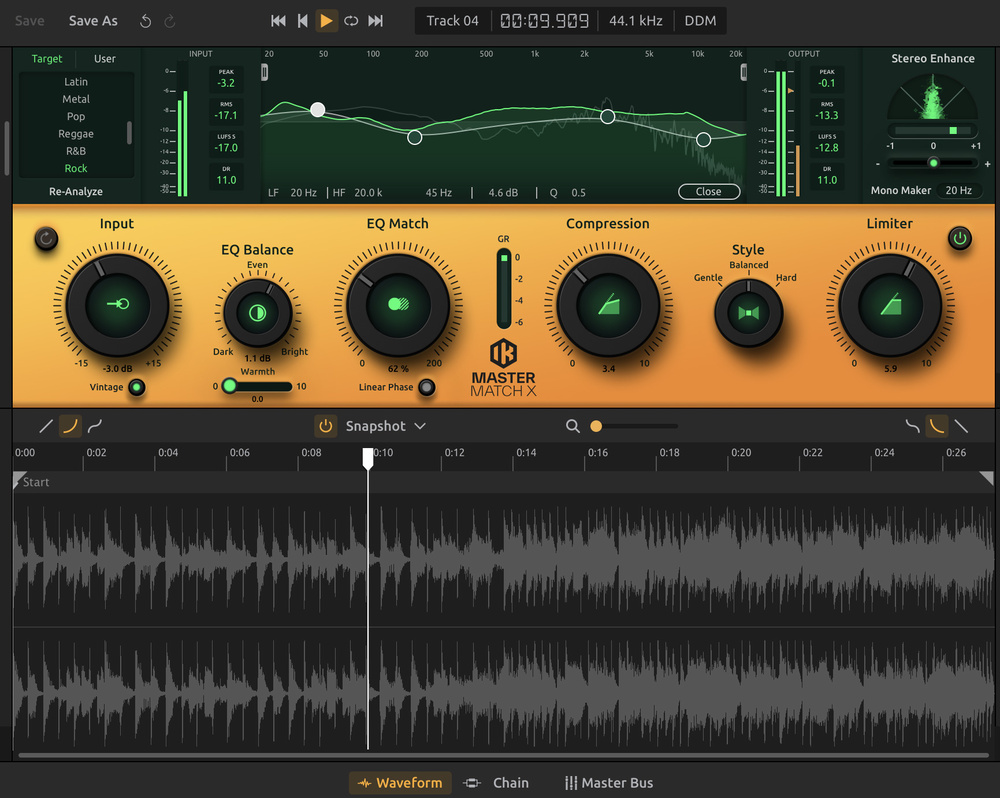Viewport: 1000px width, 798px height.
Task: Click the undo arrow icon
Action: pos(145,21)
